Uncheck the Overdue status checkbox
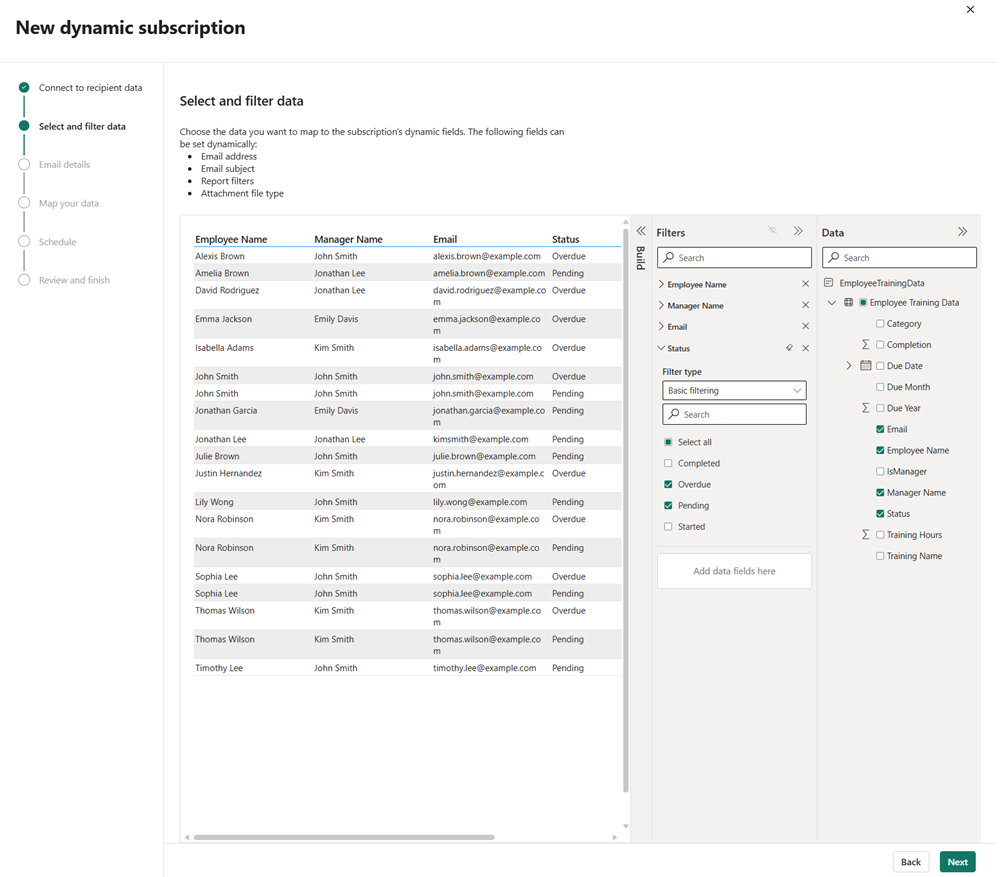 click(668, 484)
